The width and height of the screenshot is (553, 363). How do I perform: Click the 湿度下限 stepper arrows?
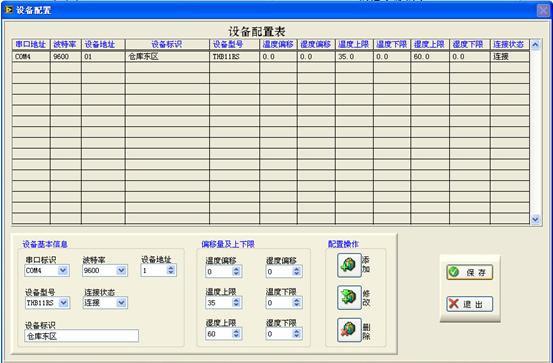click(297, 333)
